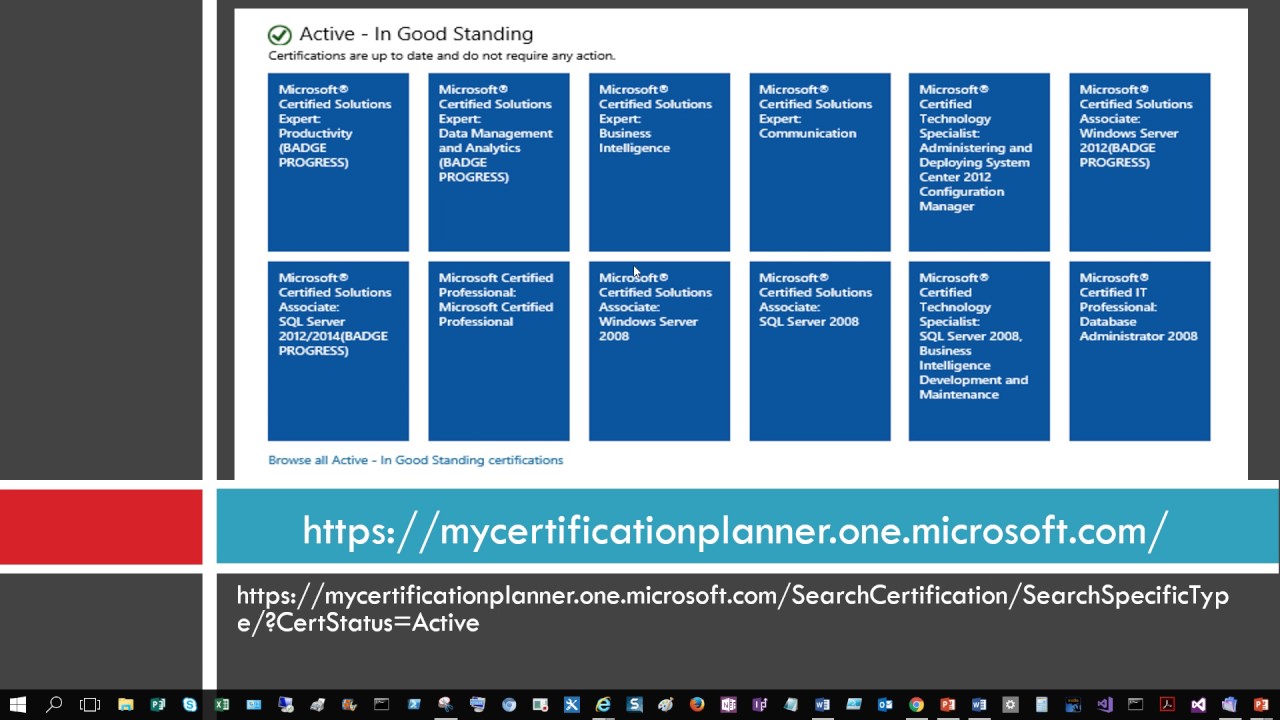Open Skype from the taskbar
Screen dimensions: 1280x720
pyautogui.click(x=189, y=704)
